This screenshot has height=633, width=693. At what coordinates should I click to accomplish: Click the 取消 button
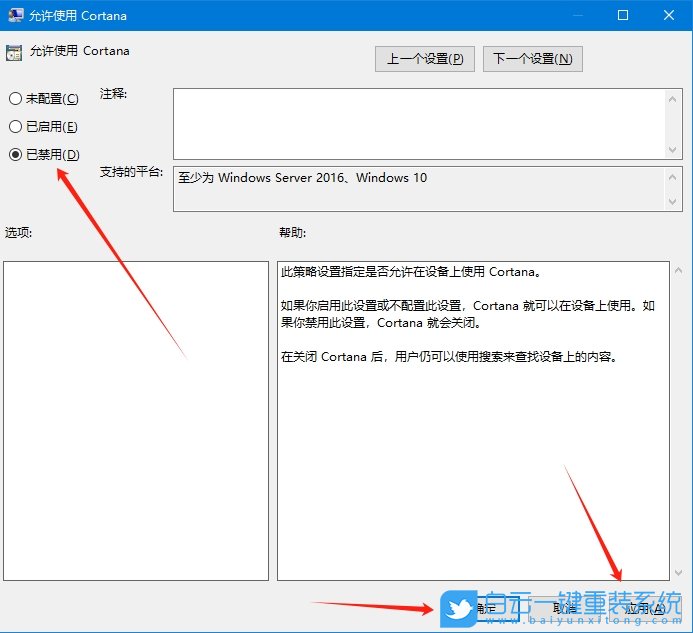coord(565,609)
